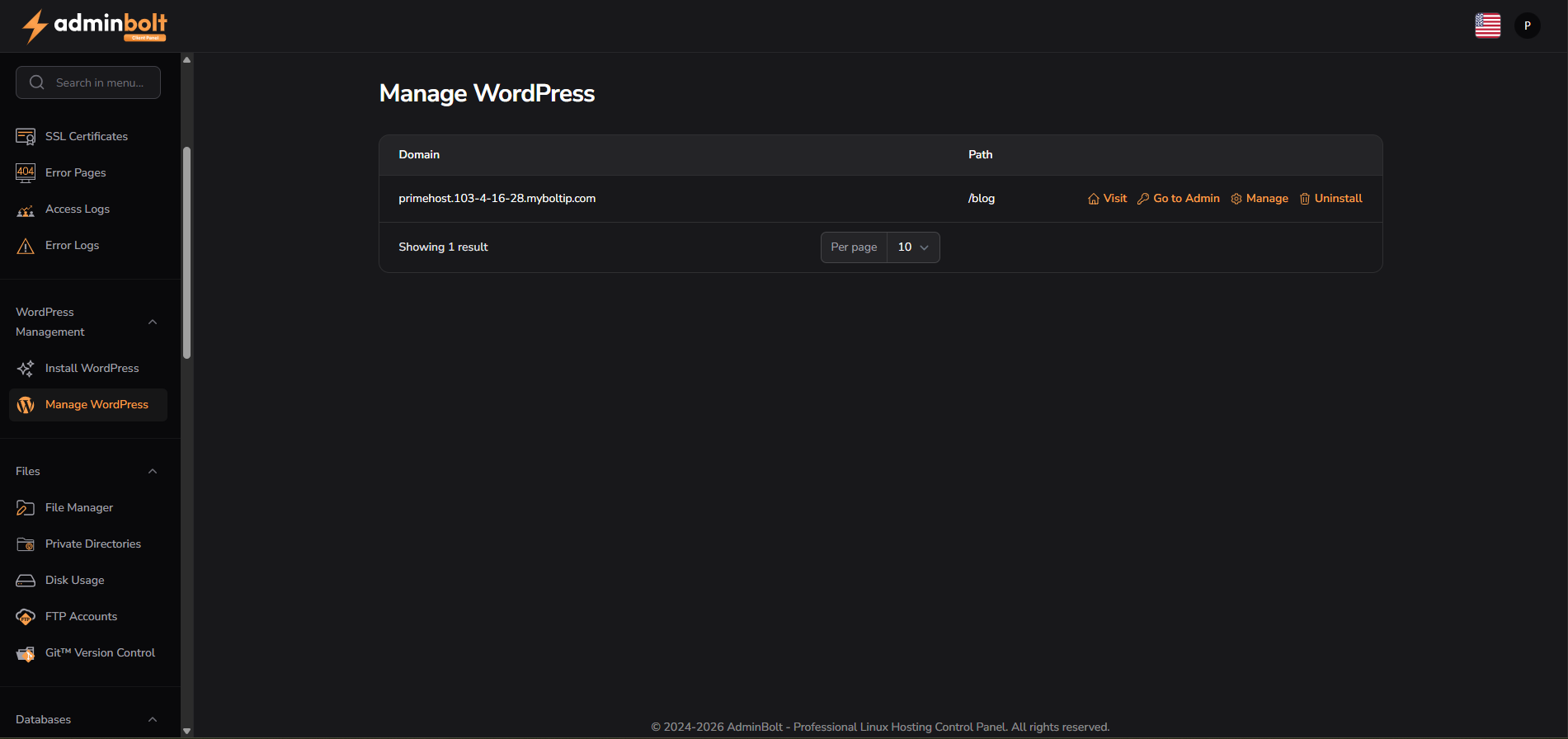Open Private Directories
1568x739 pixels.
click(88, 544)
